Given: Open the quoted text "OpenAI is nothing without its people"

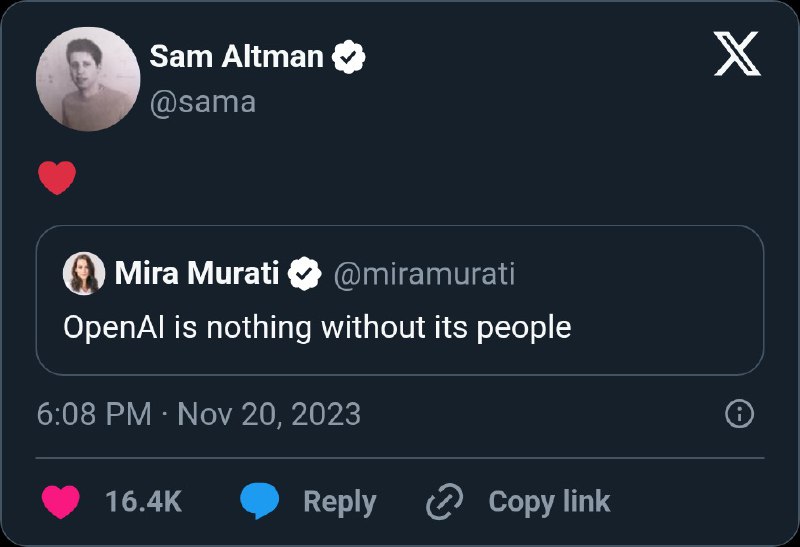Looking at the screenshot, I should [x=317, y=327].
